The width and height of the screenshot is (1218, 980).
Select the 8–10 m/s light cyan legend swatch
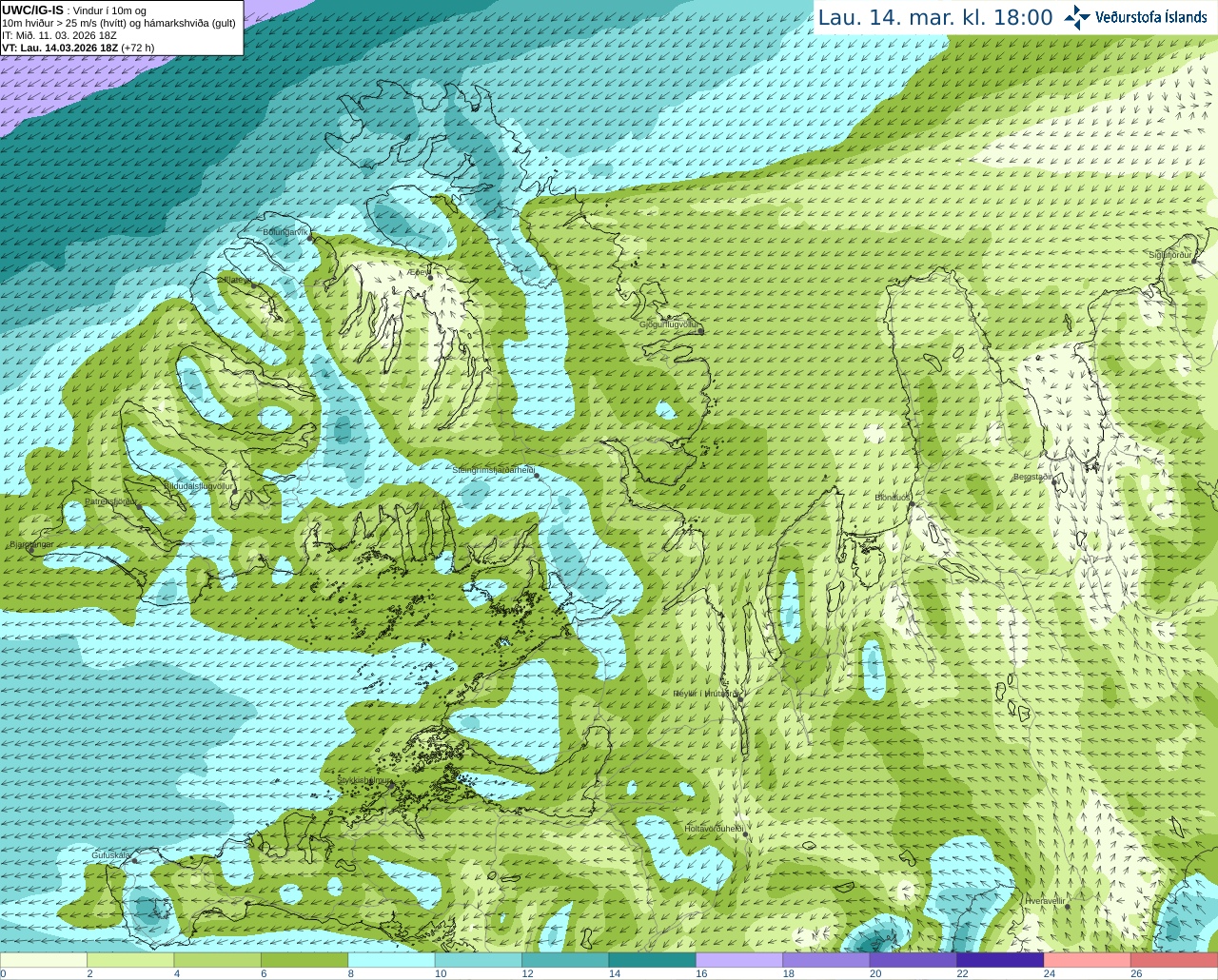point(392,960)
